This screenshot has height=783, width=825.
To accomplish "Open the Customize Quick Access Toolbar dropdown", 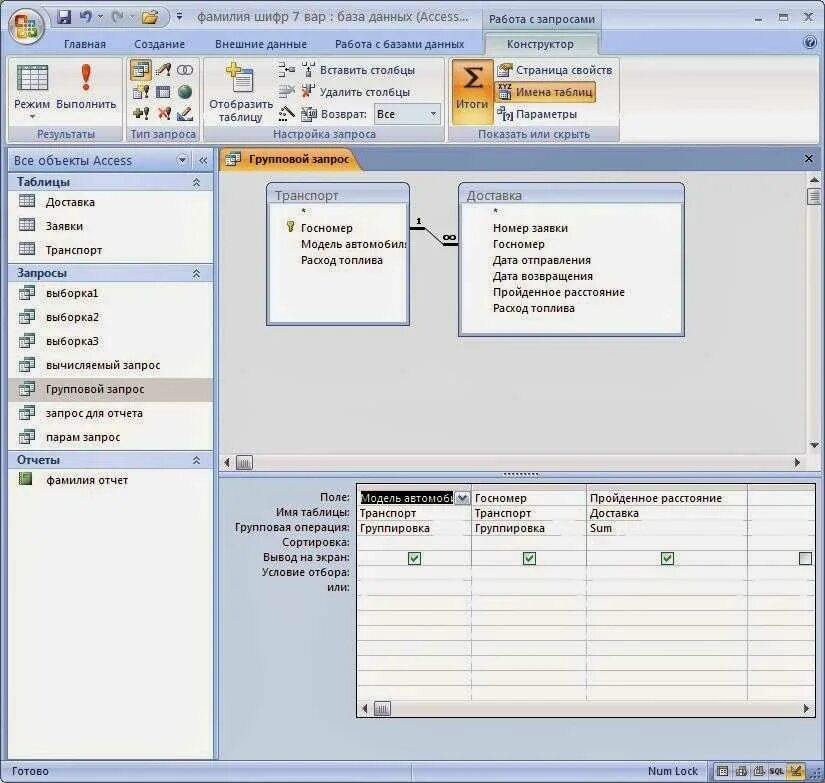I will click(179, 17).
